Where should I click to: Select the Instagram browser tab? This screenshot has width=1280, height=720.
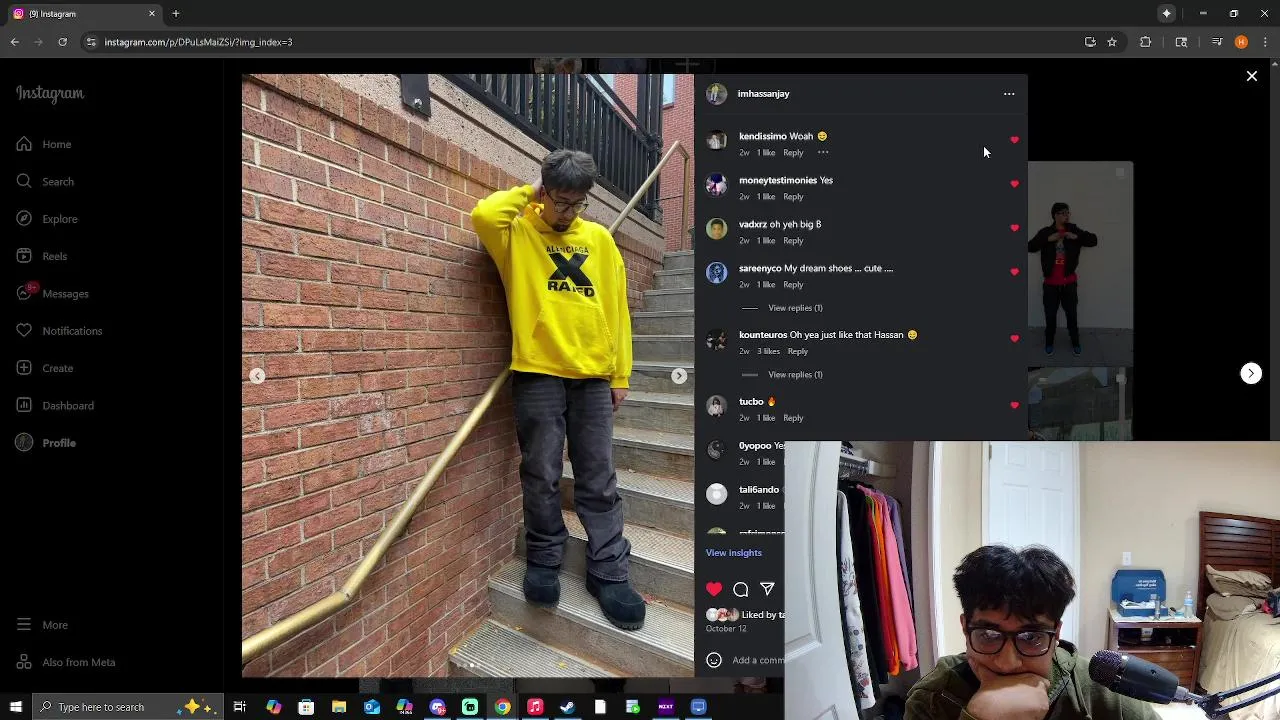(84, 14)
